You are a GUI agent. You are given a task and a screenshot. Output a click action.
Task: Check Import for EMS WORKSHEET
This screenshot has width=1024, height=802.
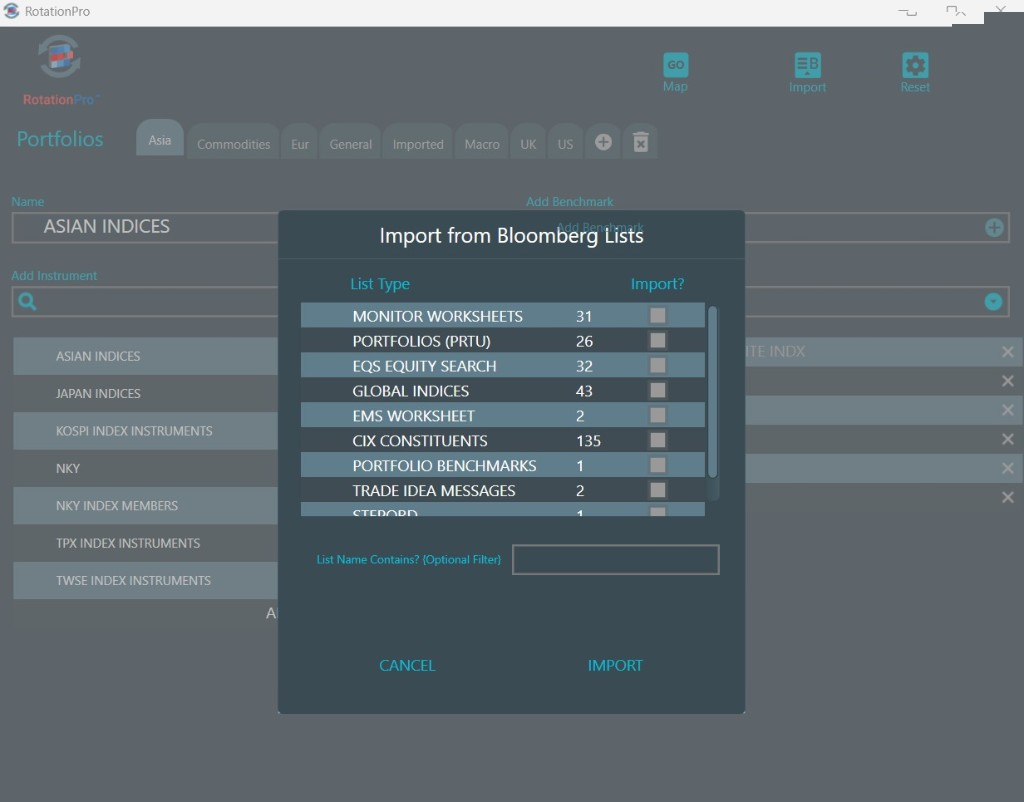pos(658,415)
